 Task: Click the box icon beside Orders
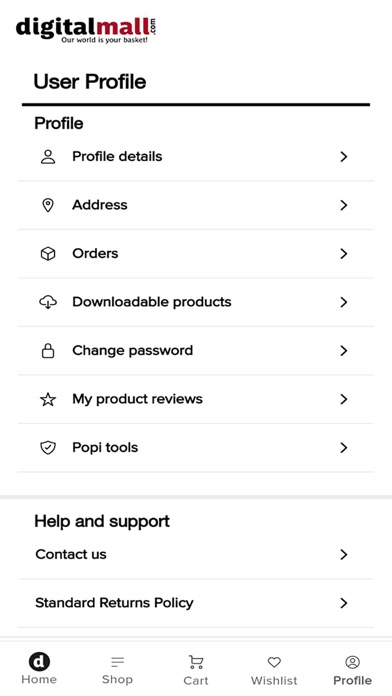click(48, 253)
